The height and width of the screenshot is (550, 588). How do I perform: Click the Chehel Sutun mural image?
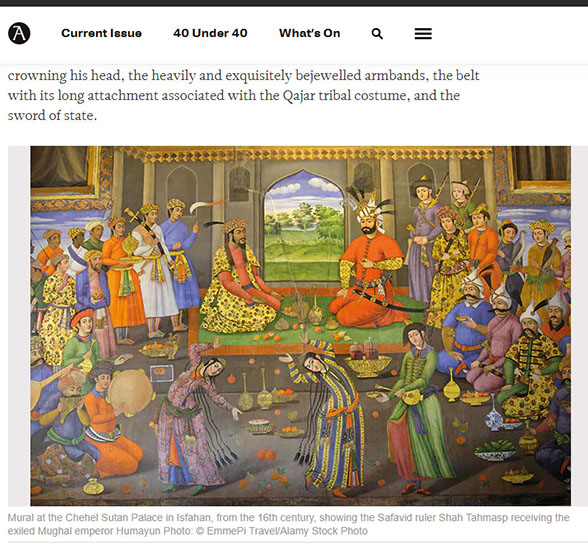[x=300, y=326]
